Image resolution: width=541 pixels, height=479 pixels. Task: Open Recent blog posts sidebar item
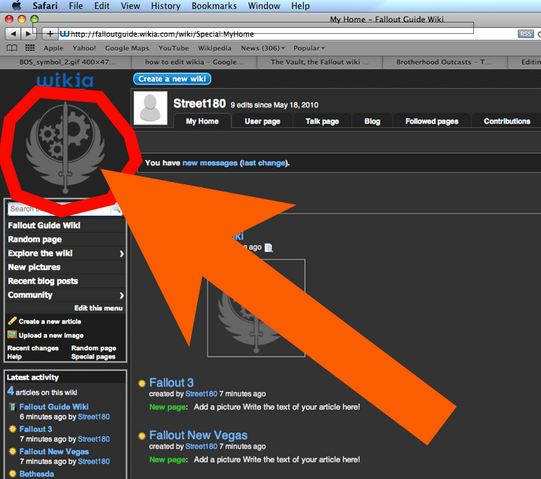point(43,281)
